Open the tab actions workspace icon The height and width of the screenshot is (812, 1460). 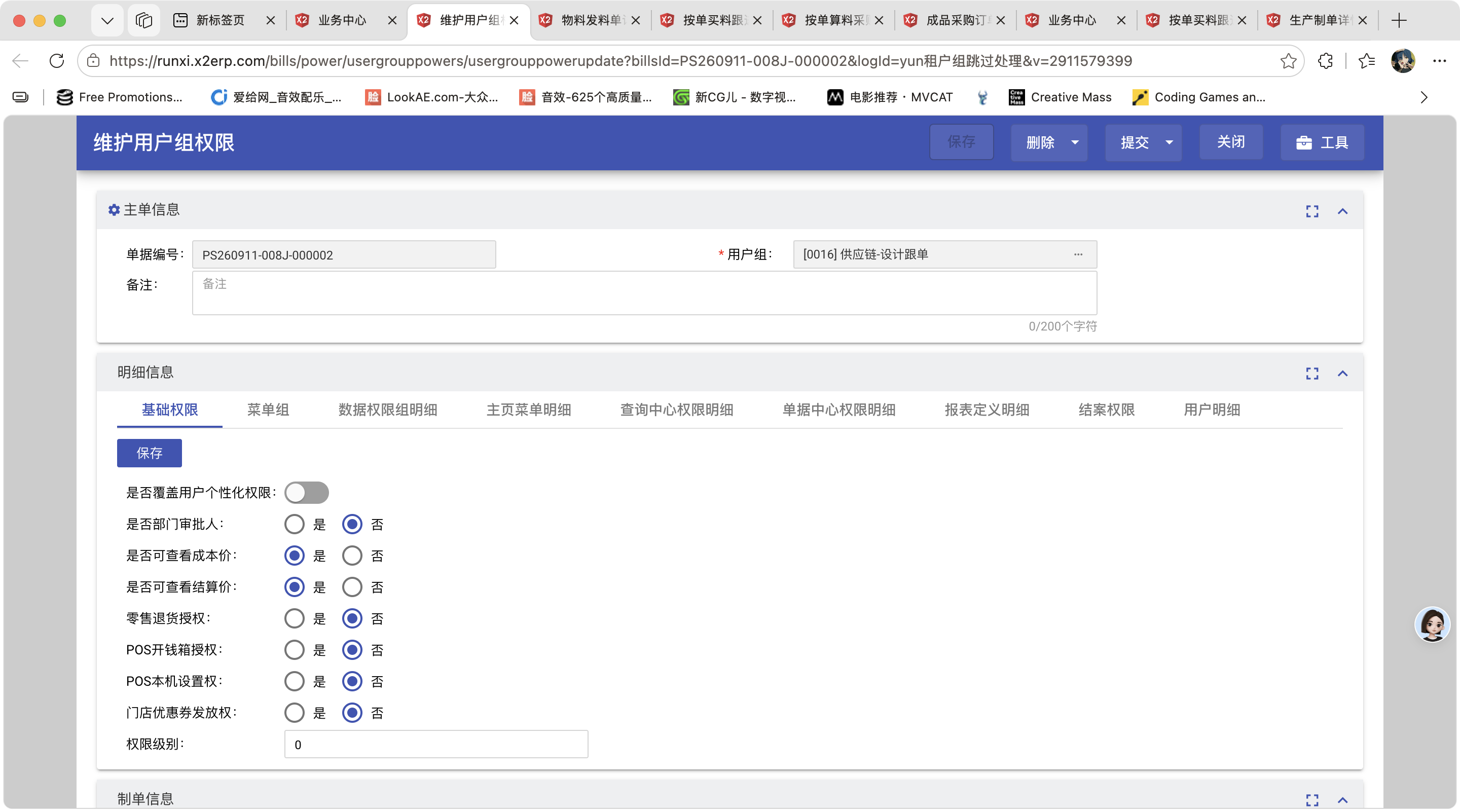(x=143, y=20)
